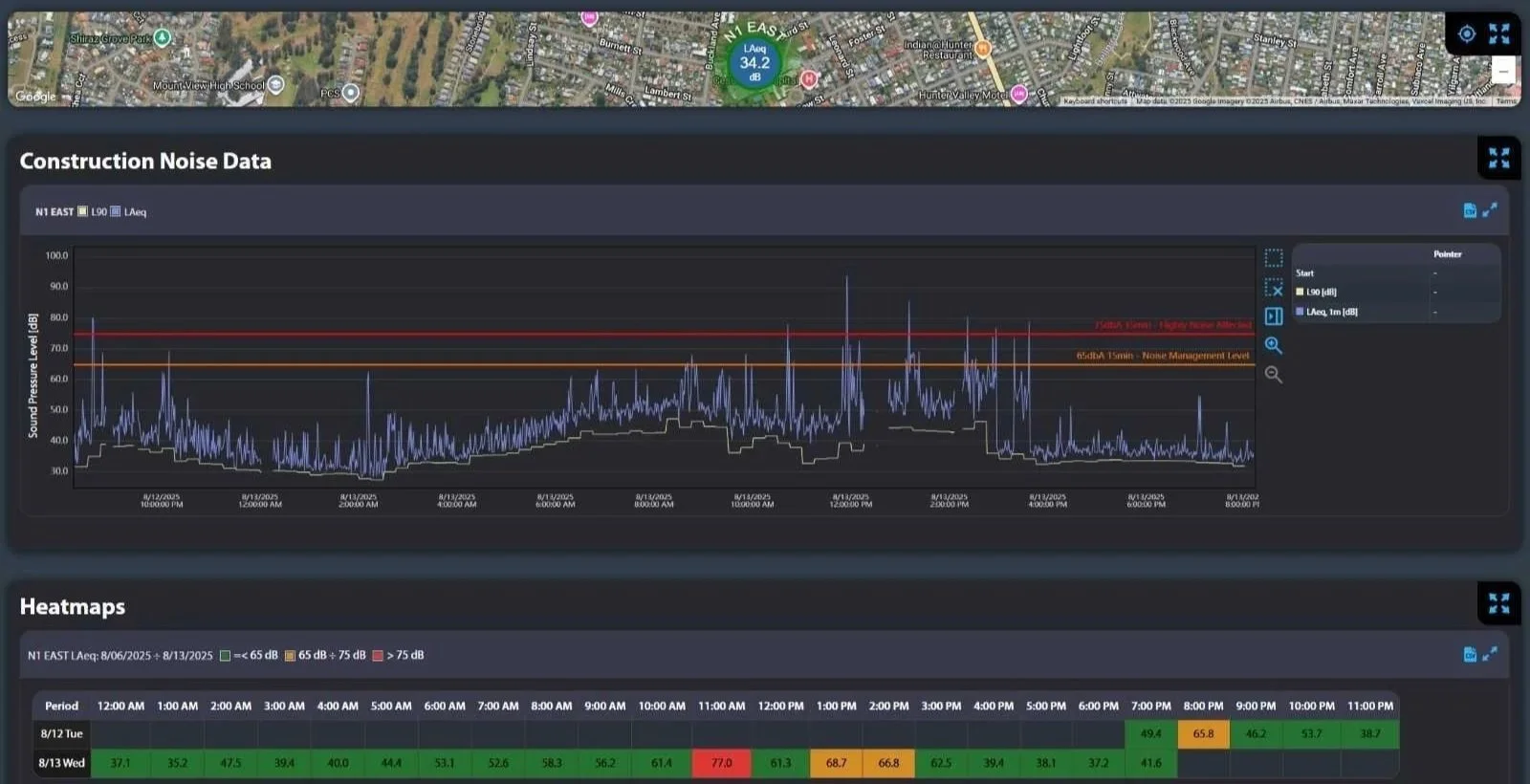Select the red 77.0 heatmap cell
This screenshot has height=784, width=1530.
(721, 763)
